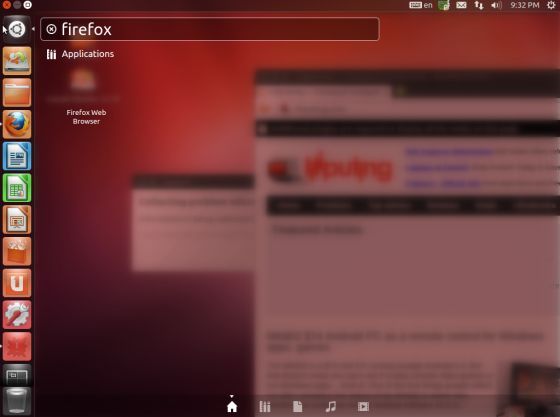Open the messaging mail indicator
Image resolution: width=560 pixels, height=417 pixels.
[461, 5]
